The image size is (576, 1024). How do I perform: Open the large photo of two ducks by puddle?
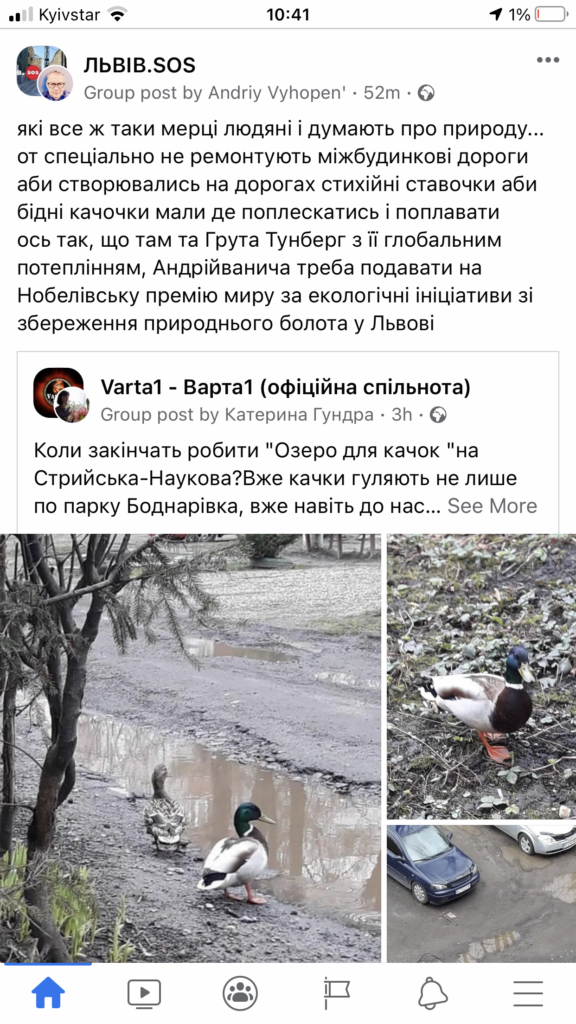(x=190, y=748)
